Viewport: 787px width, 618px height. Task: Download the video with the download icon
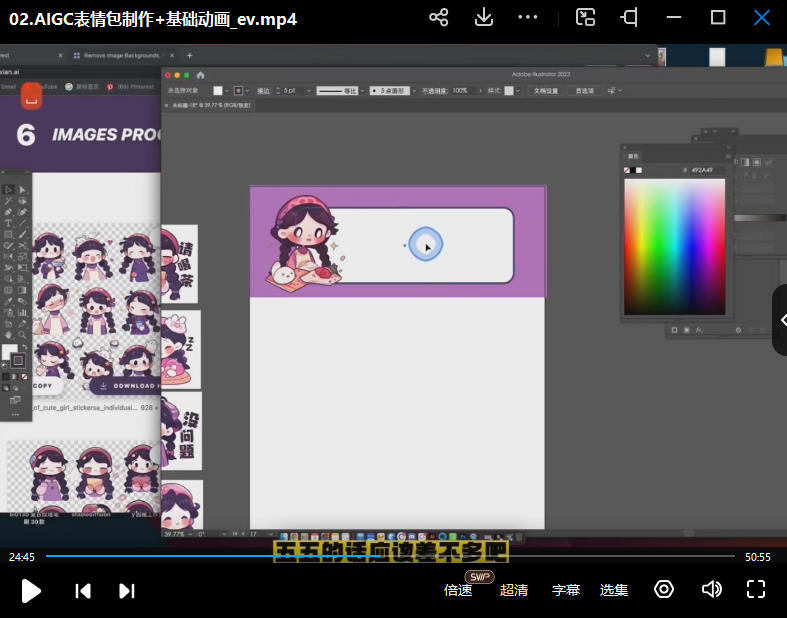pos(484,18)
